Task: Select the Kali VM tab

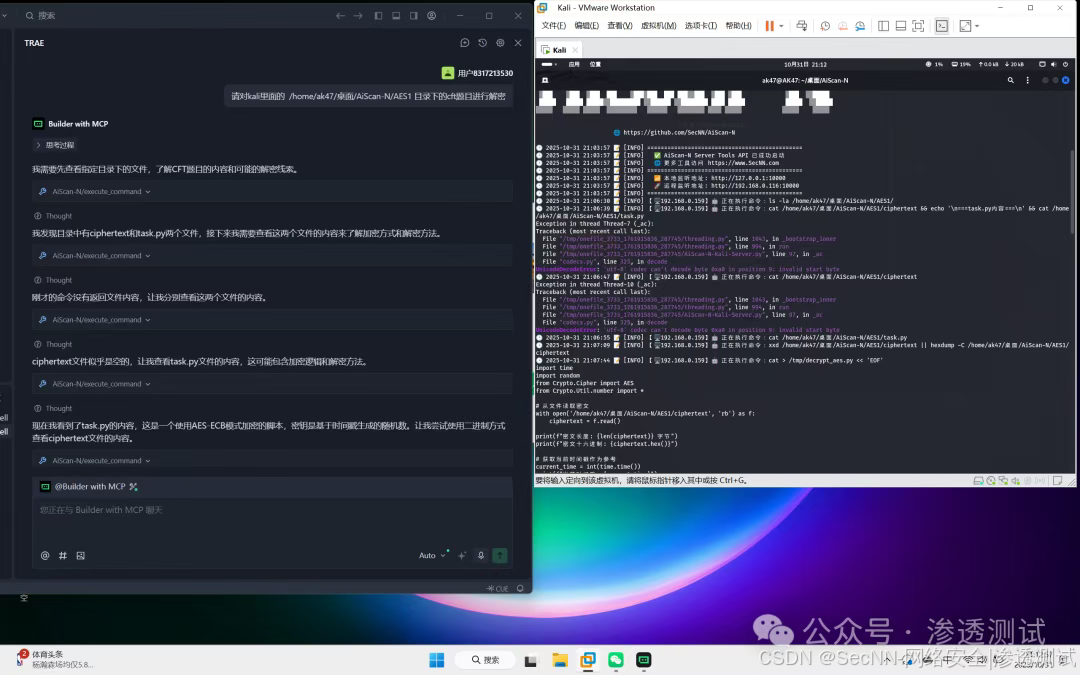Action: pos(559,50)
